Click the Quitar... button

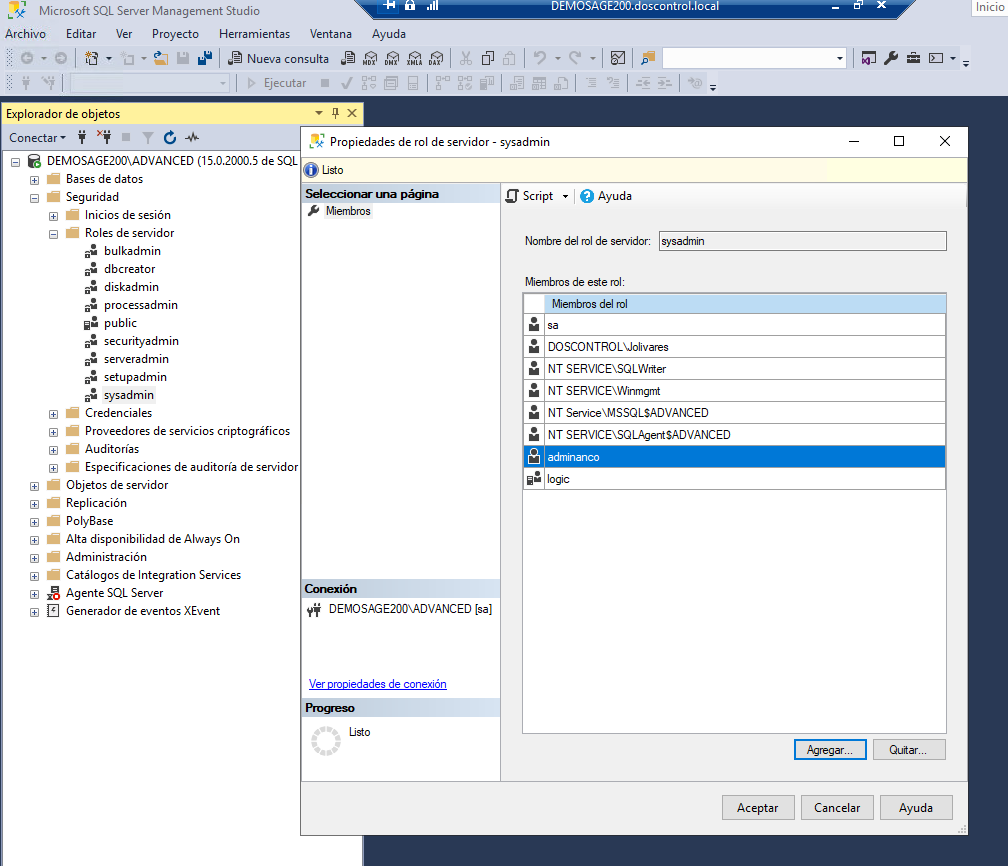pos(908,750)
